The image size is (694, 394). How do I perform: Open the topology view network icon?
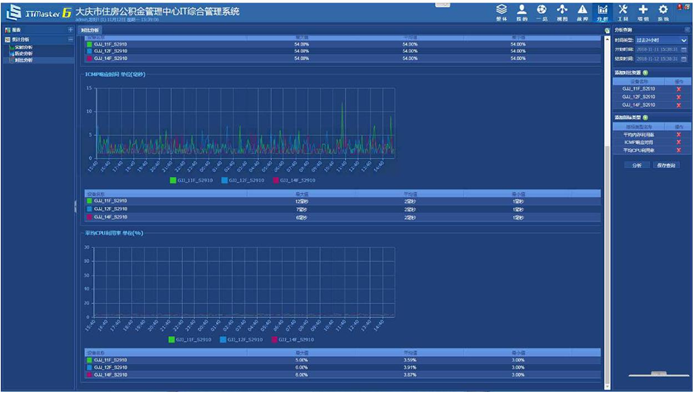point(562,12)
